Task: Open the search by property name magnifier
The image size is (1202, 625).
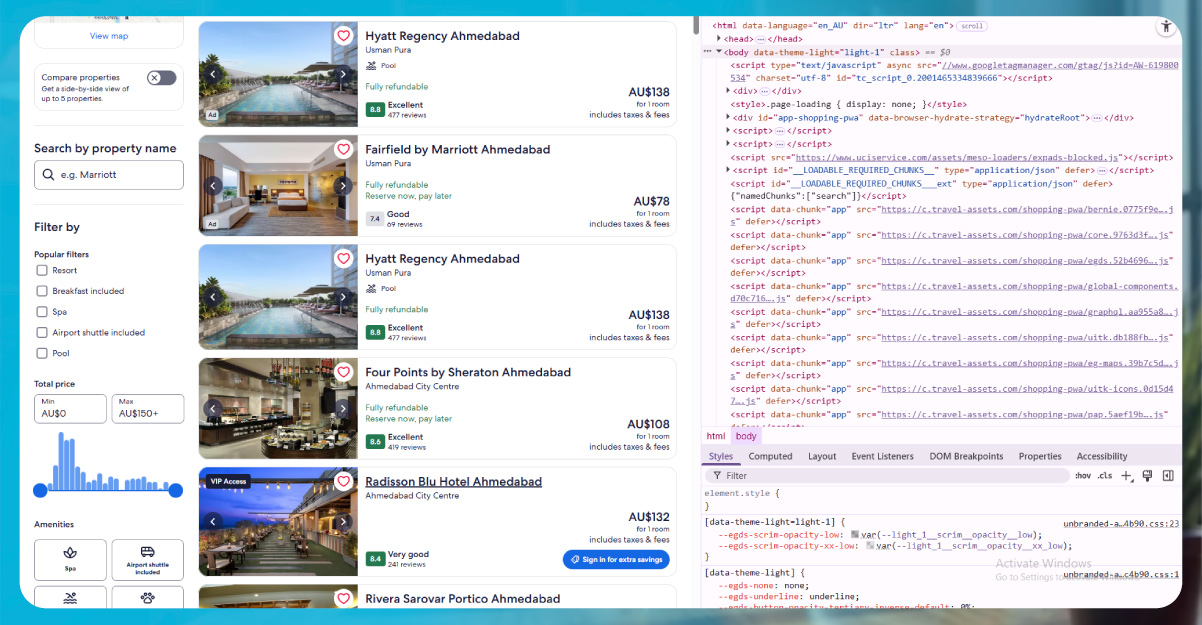Action: click(x=48, y=174)
